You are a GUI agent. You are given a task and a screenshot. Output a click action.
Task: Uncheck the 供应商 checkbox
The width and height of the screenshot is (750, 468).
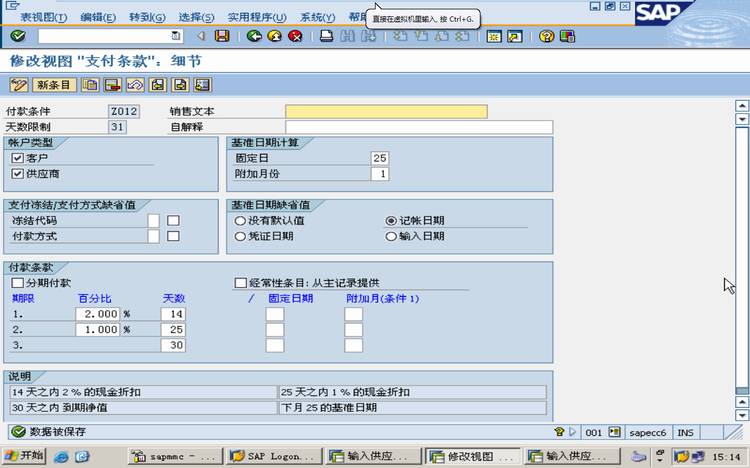[x=18, y=174]
